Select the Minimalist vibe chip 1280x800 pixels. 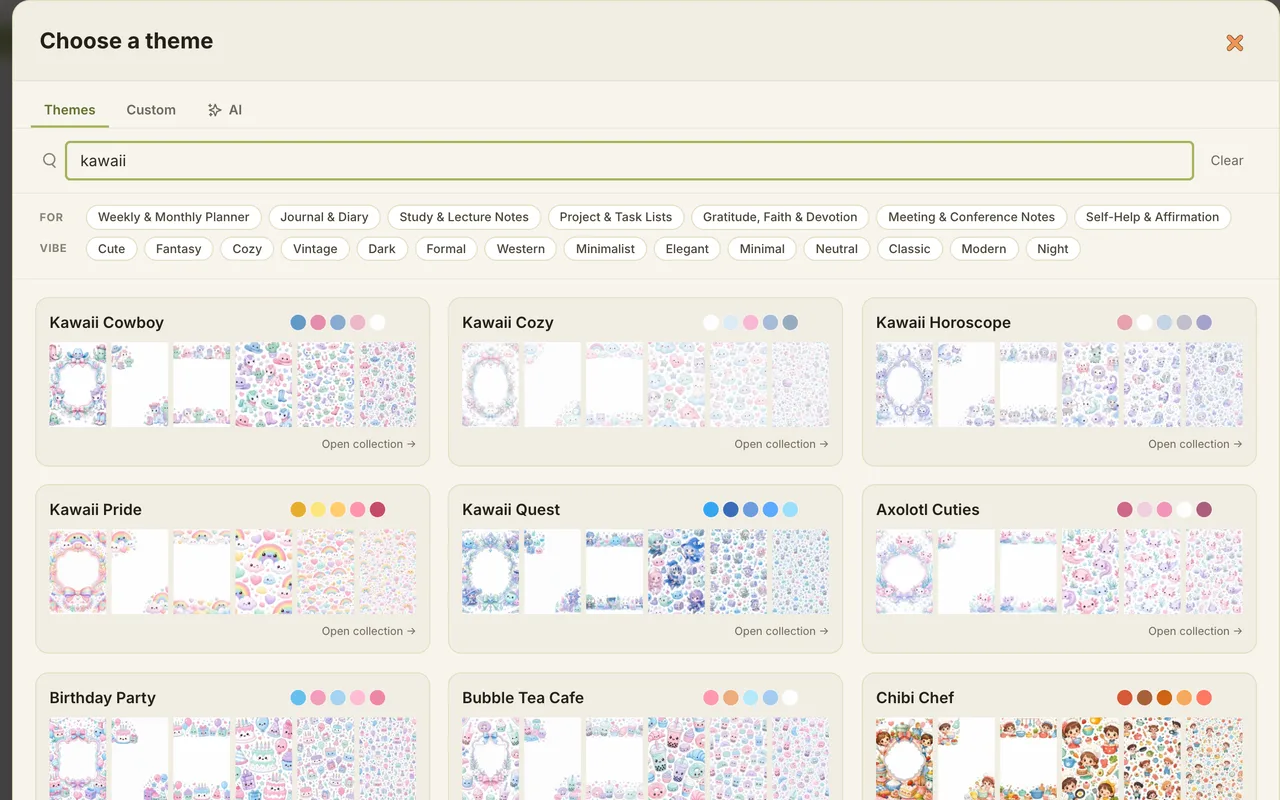[x=605, y=249]
